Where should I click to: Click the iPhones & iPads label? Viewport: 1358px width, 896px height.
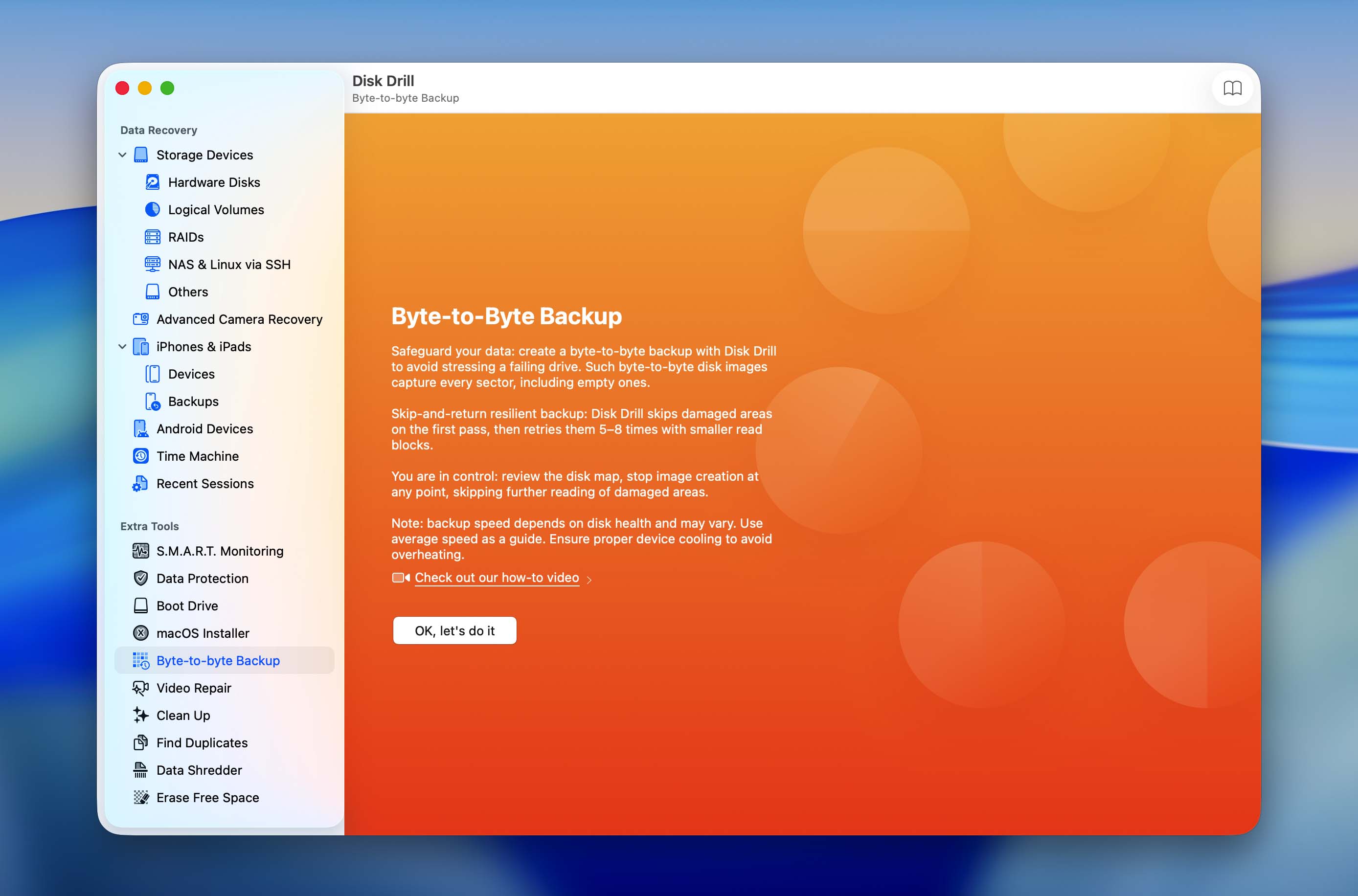(204, 347)
